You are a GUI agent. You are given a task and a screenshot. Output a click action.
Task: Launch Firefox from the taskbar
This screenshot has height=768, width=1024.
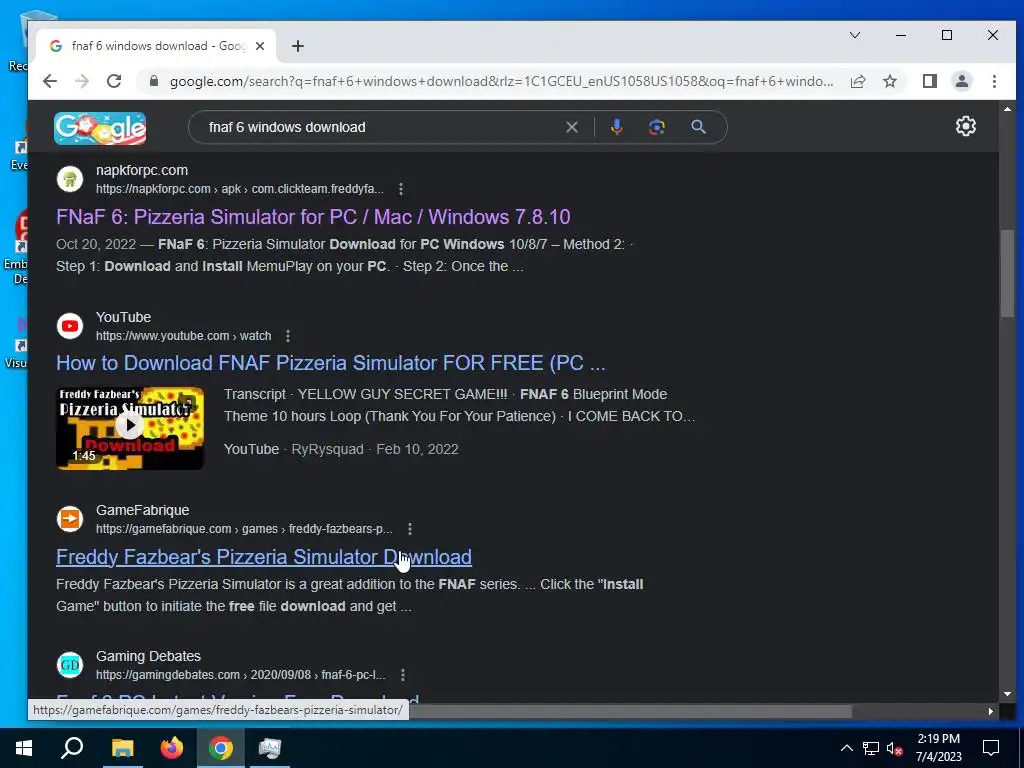[172, 748]
